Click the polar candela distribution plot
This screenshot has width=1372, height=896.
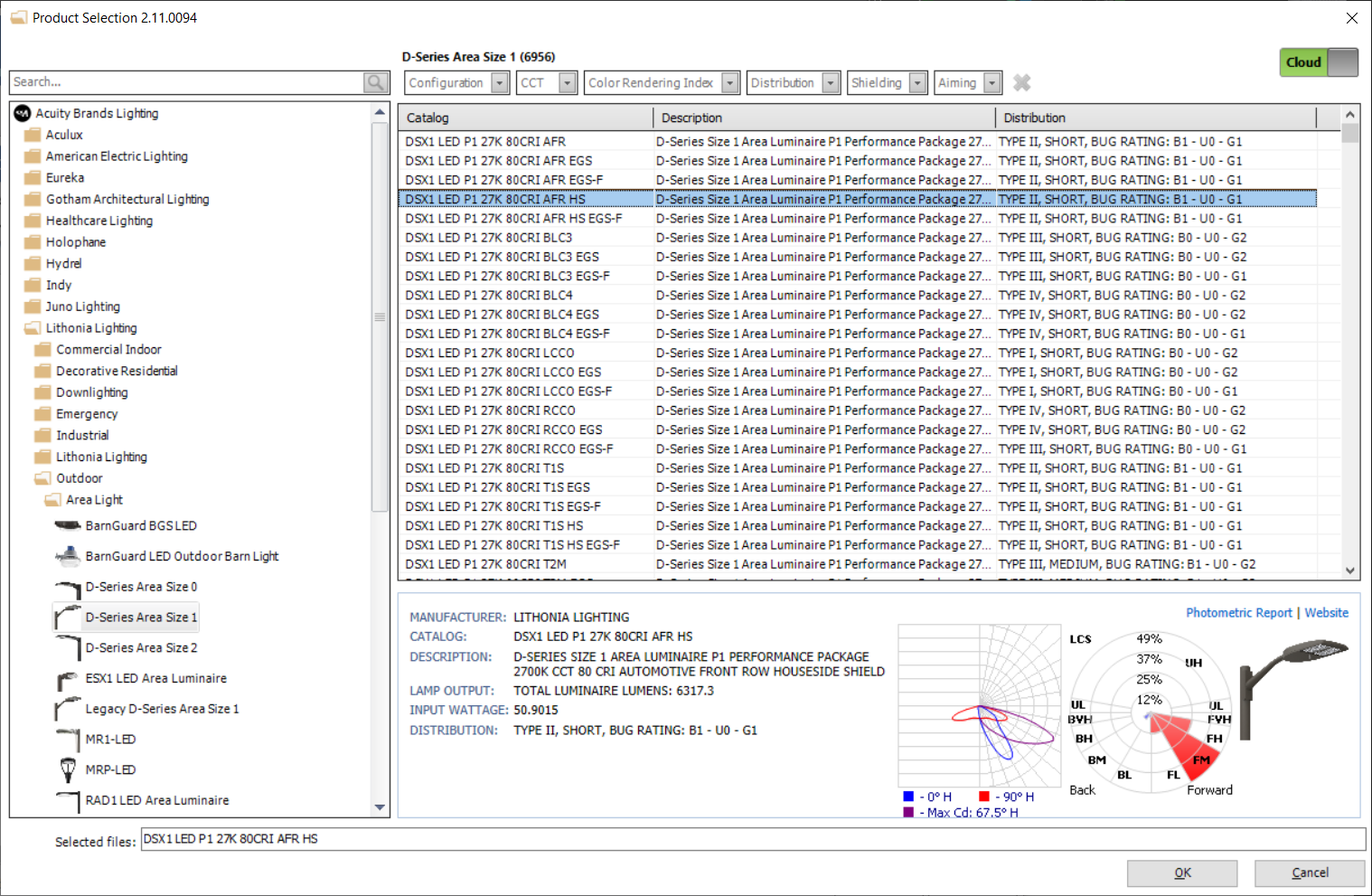point(980,706)
